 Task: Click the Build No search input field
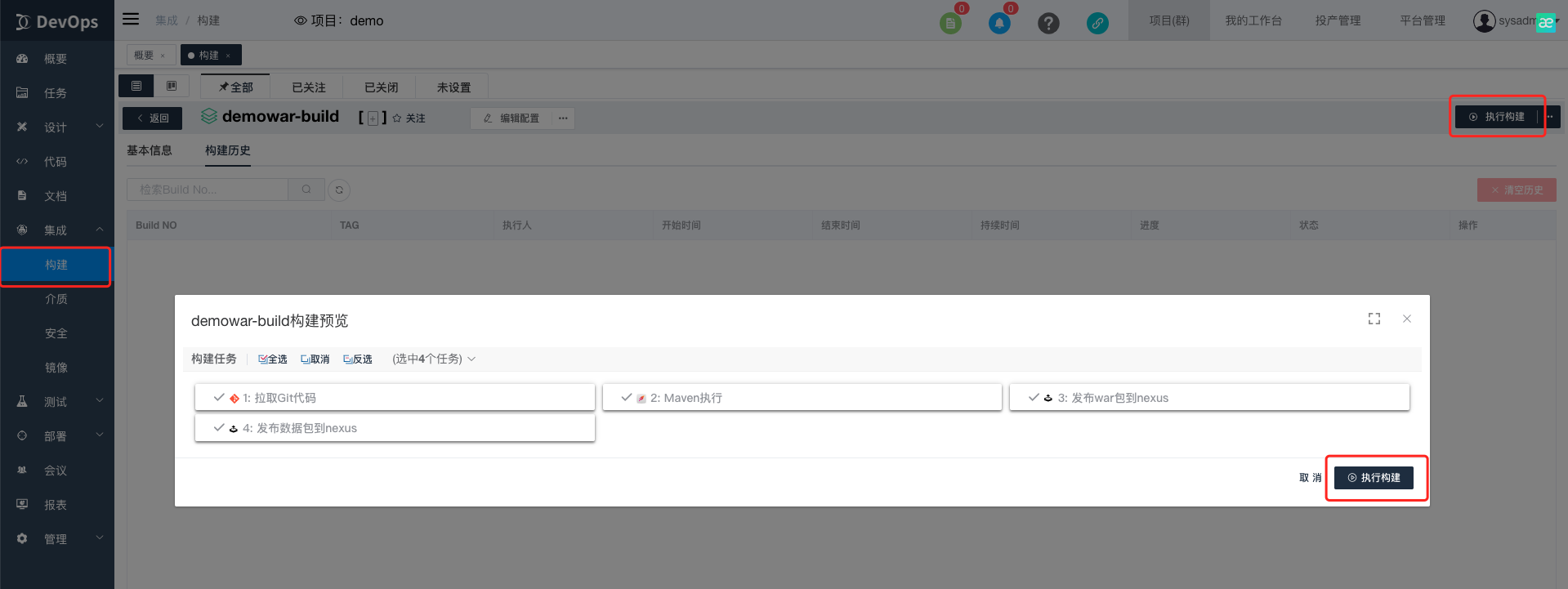tap(208, 190)
